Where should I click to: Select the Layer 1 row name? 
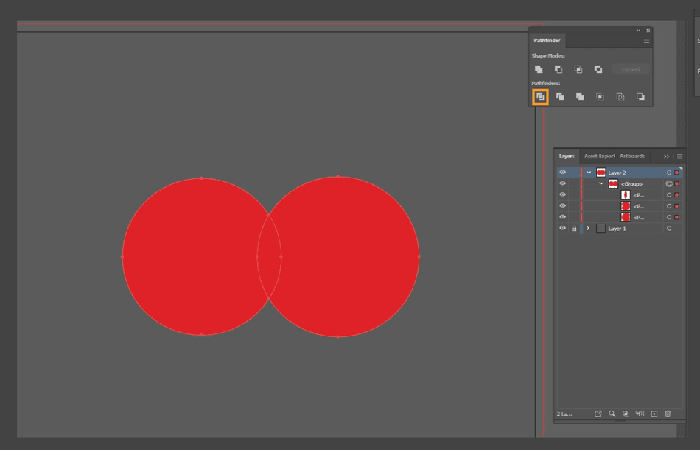tap(617, 229)
